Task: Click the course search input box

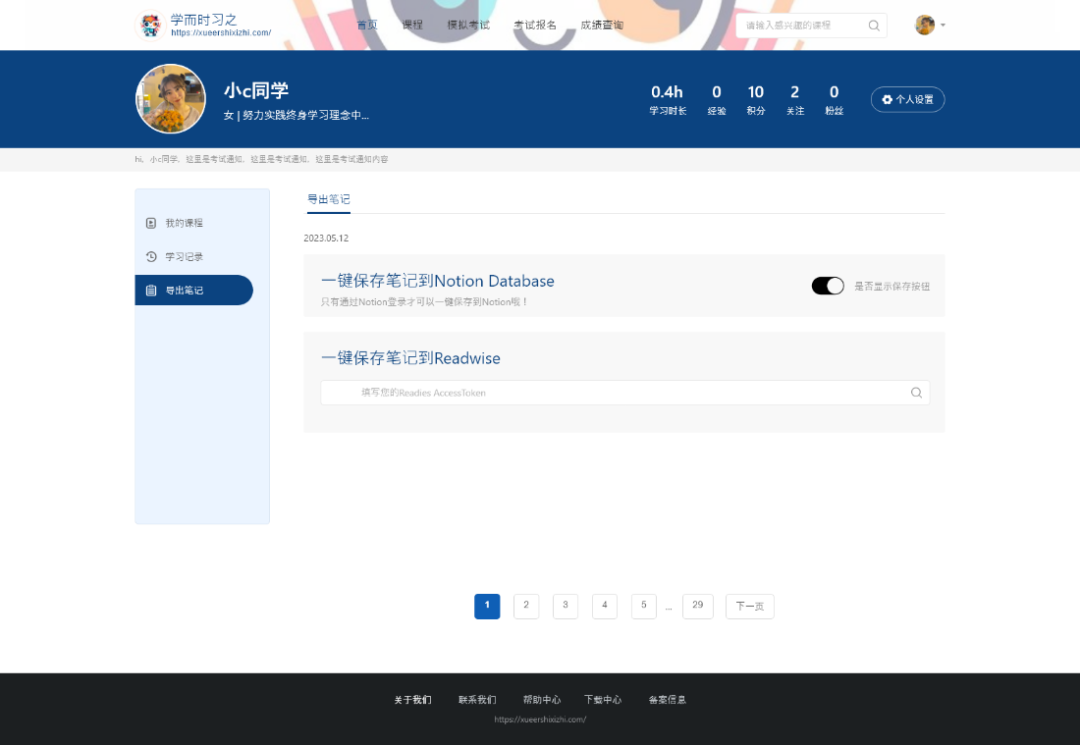Action: tap(800, 25)
